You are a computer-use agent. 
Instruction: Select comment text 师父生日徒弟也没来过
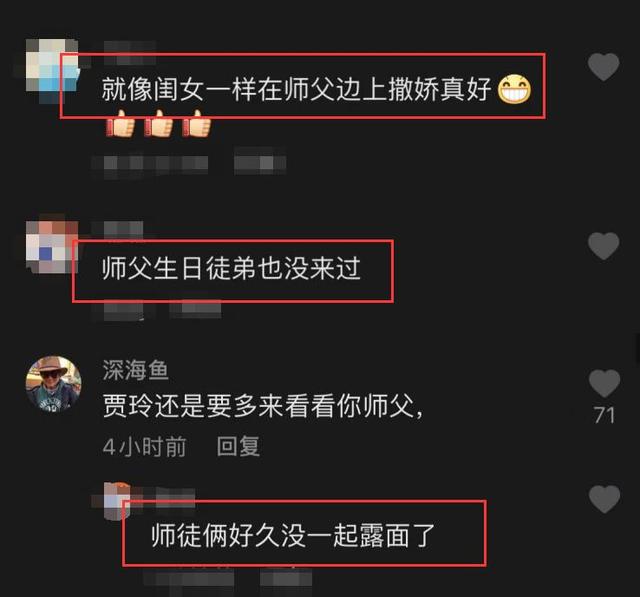pos(231,269)
